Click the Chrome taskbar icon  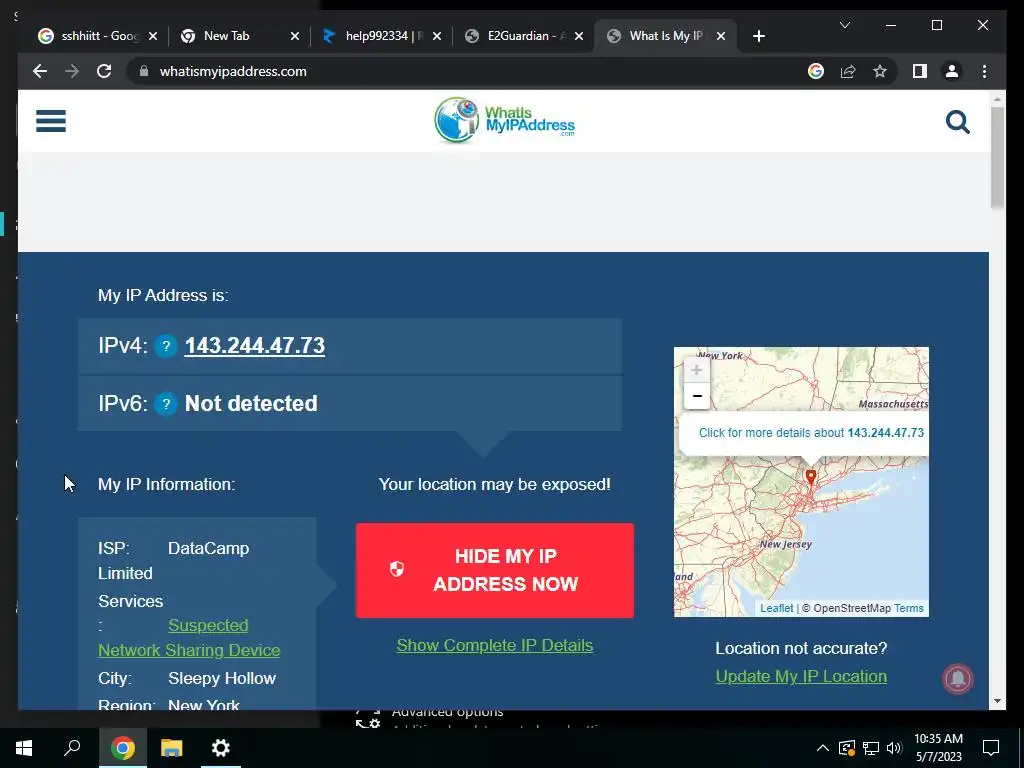coord(123,748)
